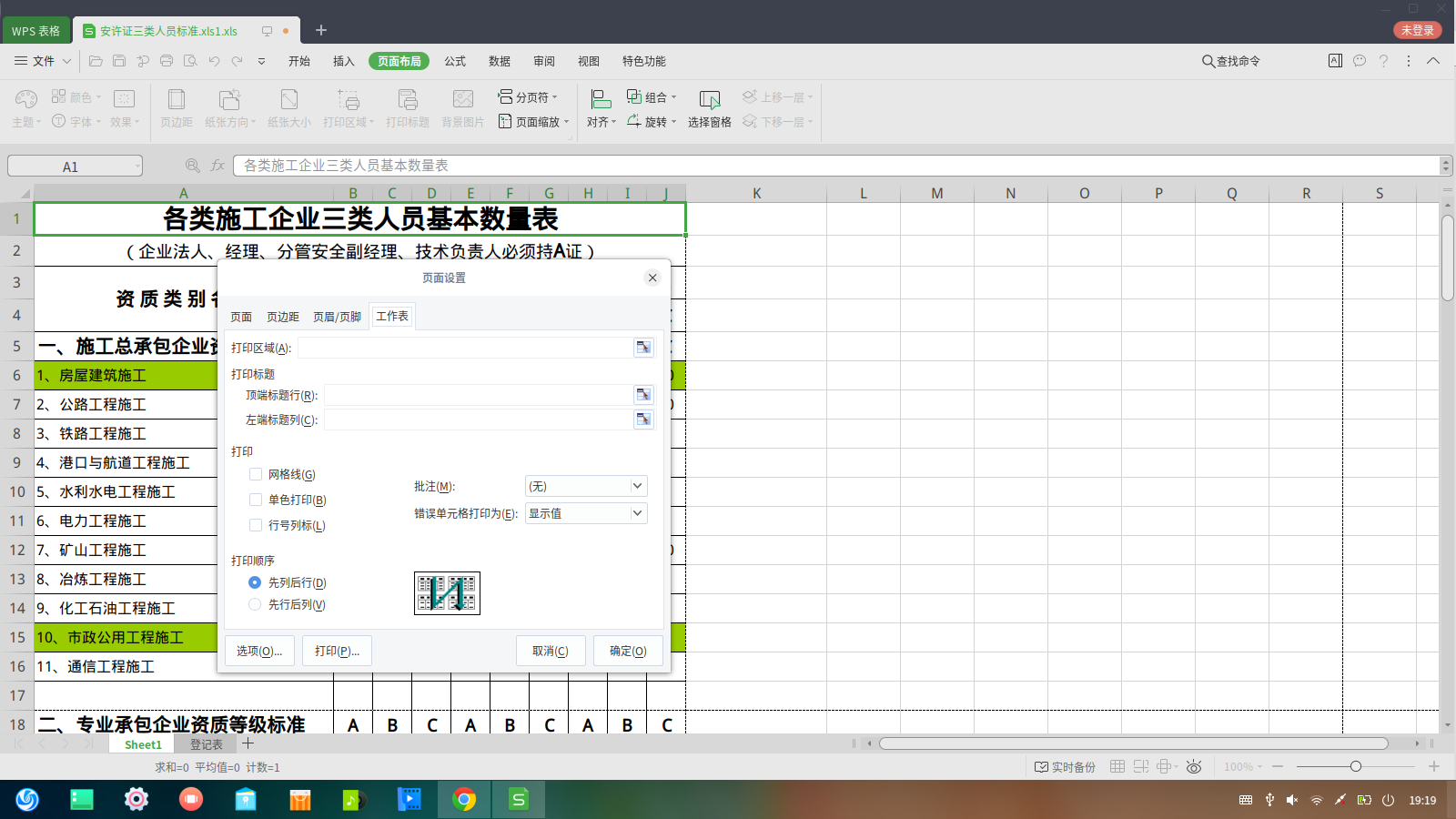Screen dimensions: 1456x819
Task: Click the margins (页边距) icon
Action: (x=177, y=99)
